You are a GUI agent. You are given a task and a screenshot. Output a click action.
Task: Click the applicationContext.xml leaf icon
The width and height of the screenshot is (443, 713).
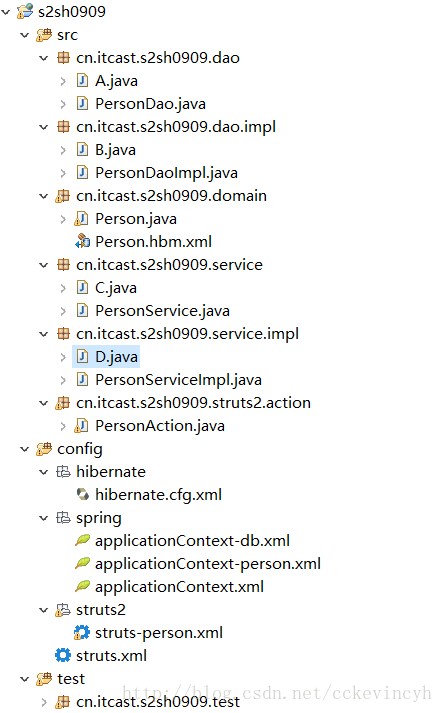tap(82, 586)
